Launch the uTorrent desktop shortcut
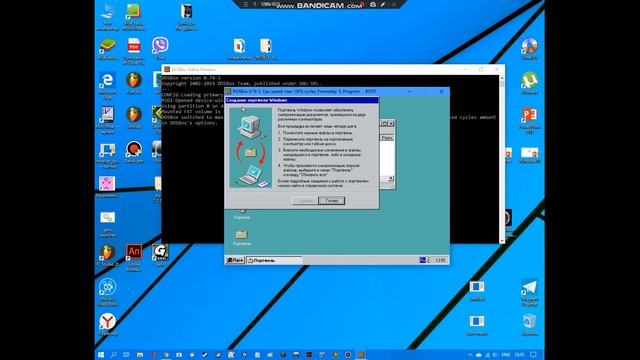Image resolution: width=640 pixels, height=360 pixels. coord(529,83)
